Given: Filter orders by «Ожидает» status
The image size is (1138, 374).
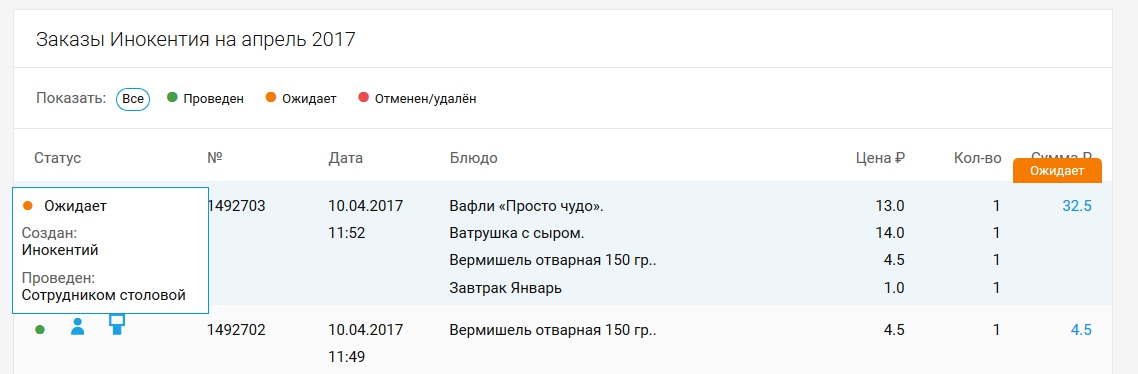Looking at the screenshot, I should click(x=301, y=98).
